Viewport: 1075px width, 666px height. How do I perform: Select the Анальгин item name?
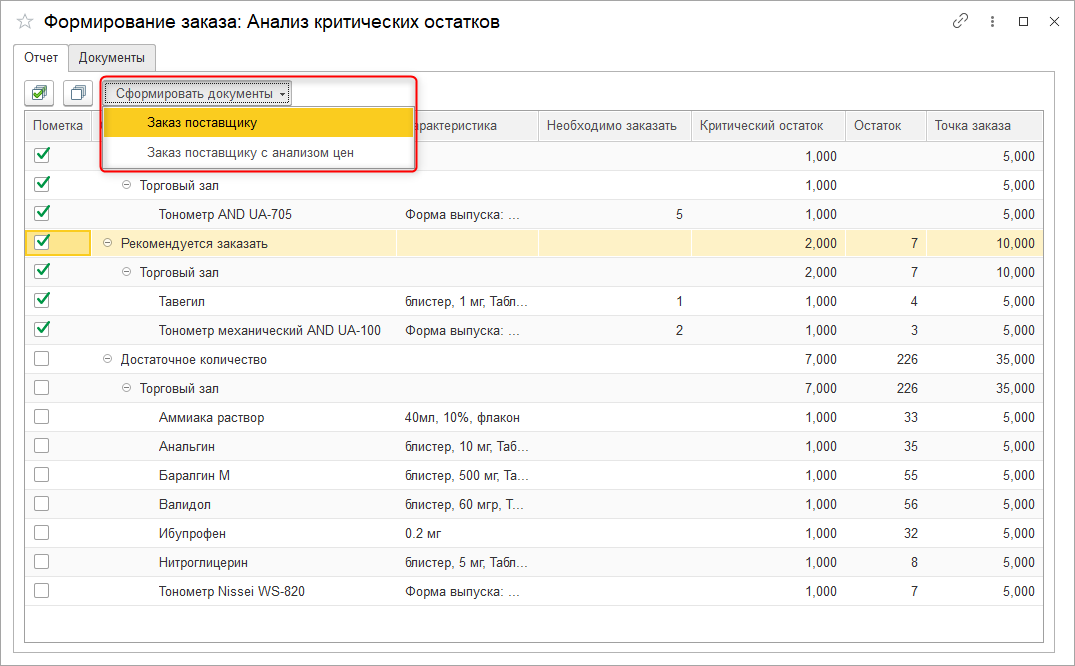[186, 447]
